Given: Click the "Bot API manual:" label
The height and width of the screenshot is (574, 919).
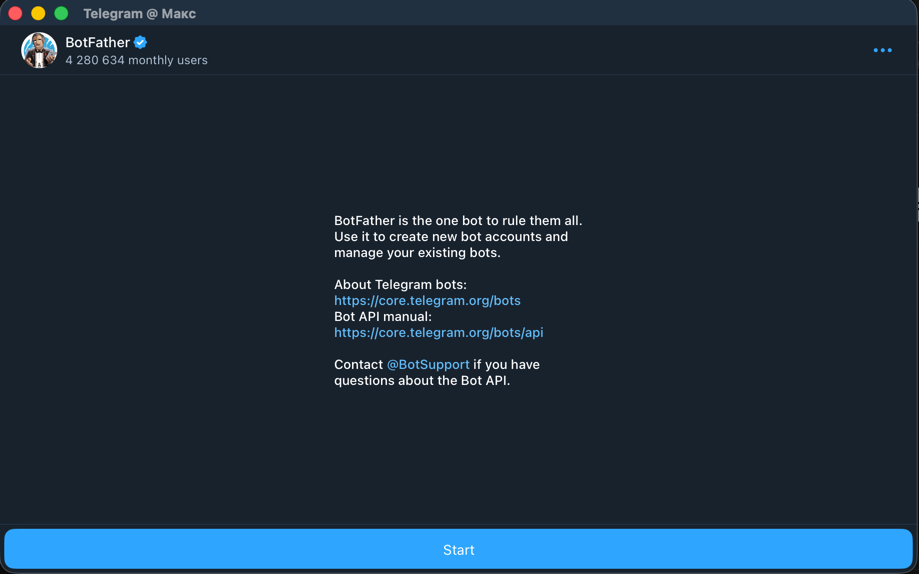Looking at the screenshot, I should 382,316.
